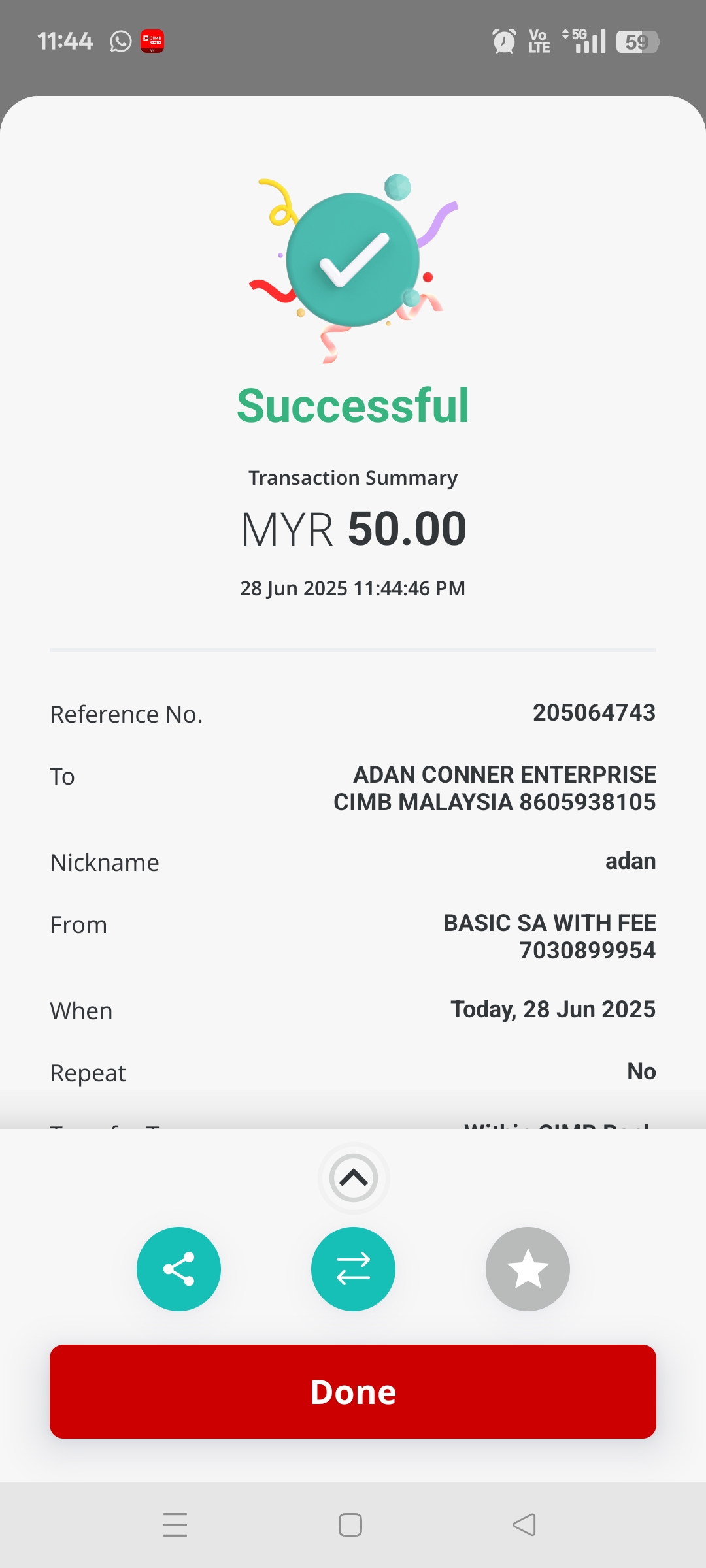Image resolution: width=706 pixels, height=1568 pixels.
Task: Tap the teal share receipt icon
Action: (178, 1269)
